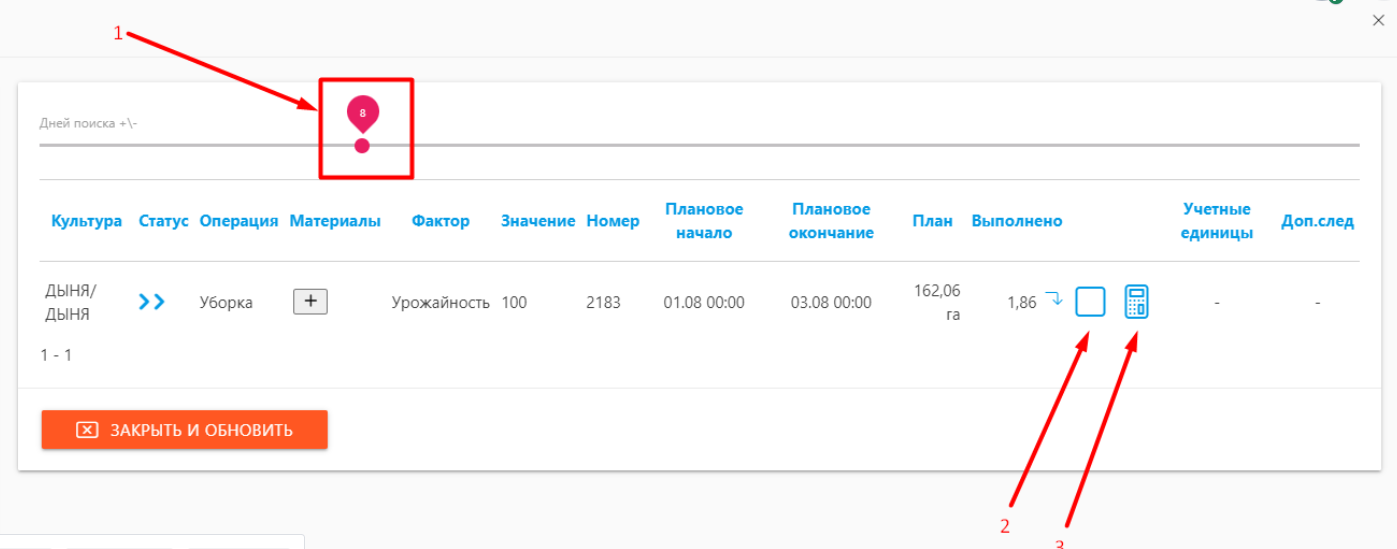Screen dimensions: 1397x549
Task: Sort by the Операция column header
Action: (x=239, y=221)
